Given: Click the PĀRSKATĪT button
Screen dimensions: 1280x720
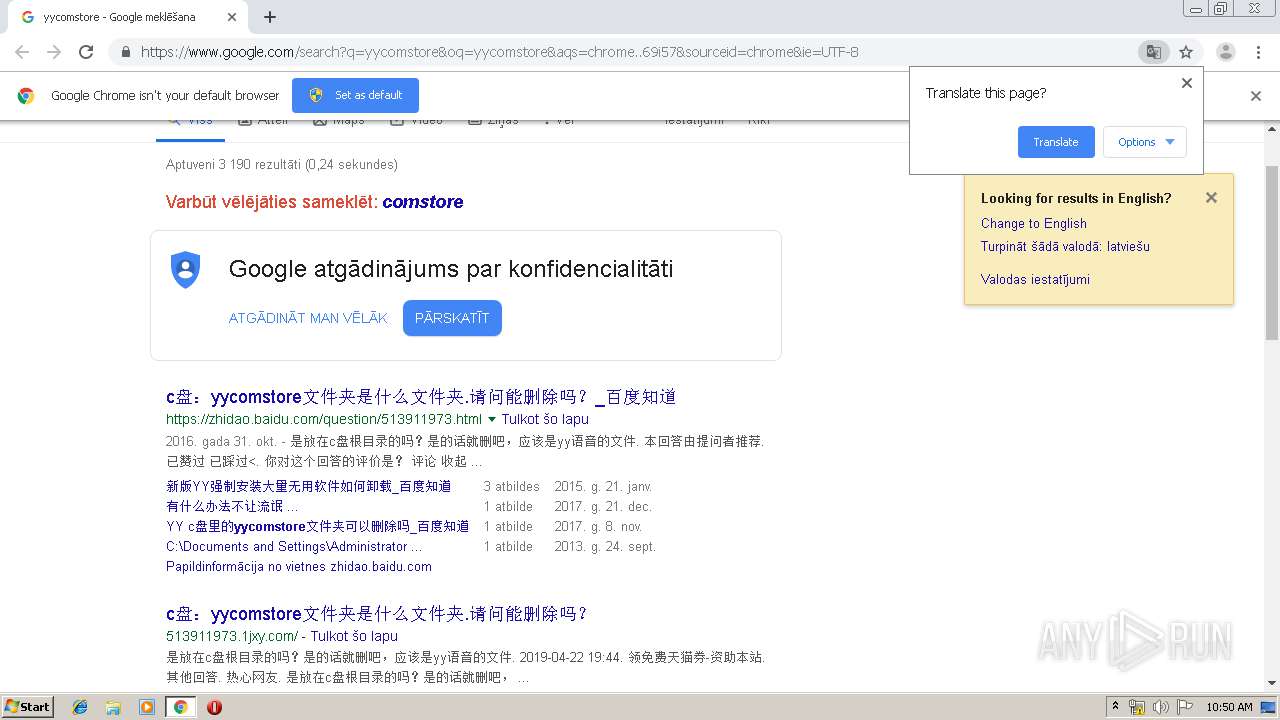Looking at the screenshot, I should (452, 318).
